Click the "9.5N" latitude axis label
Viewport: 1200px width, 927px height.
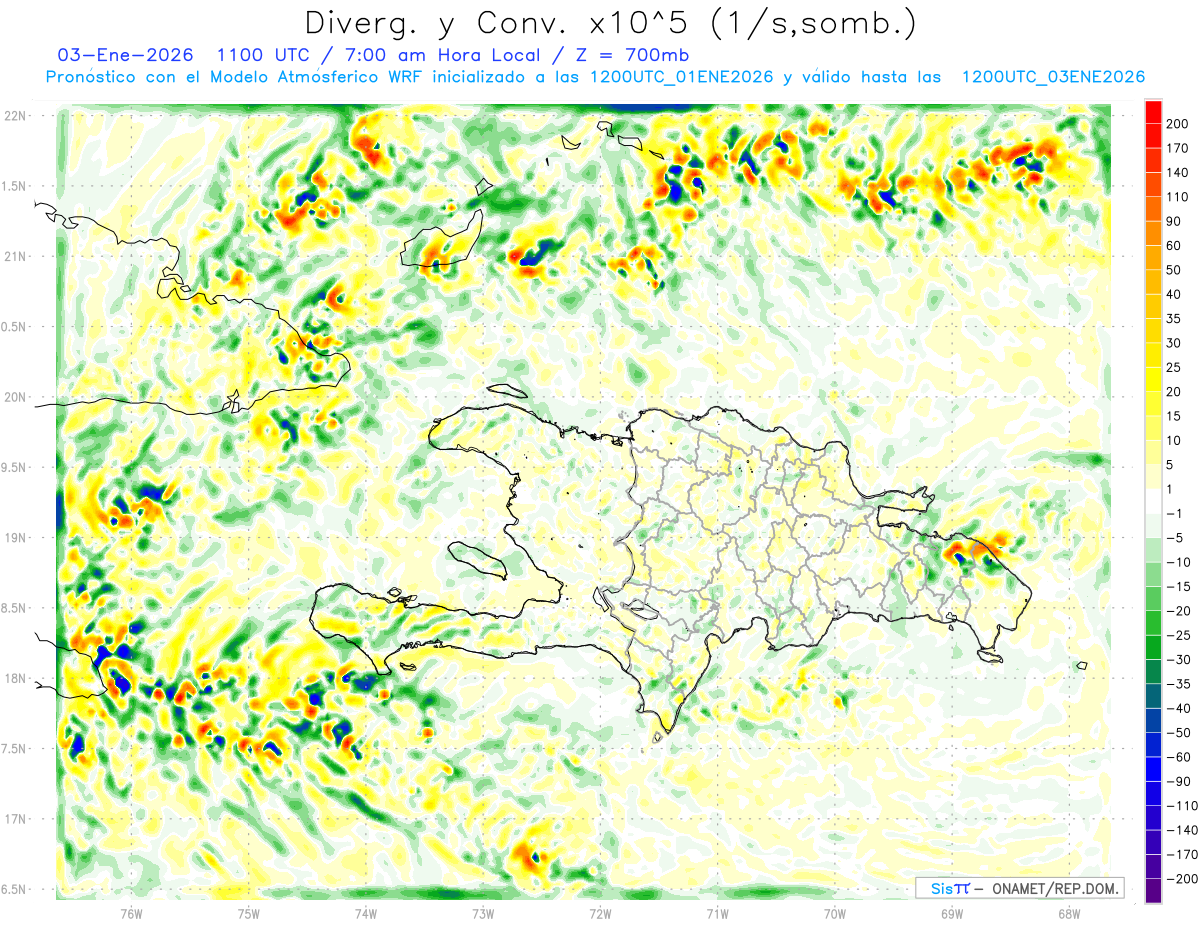[14, 467]
